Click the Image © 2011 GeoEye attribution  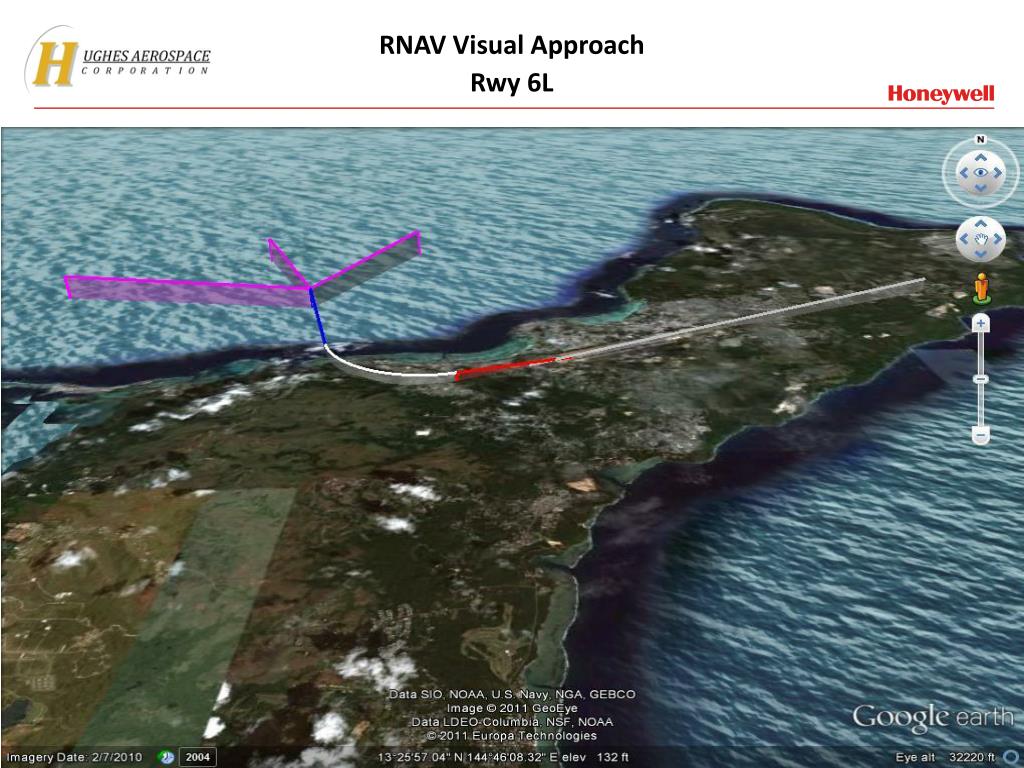512,708
